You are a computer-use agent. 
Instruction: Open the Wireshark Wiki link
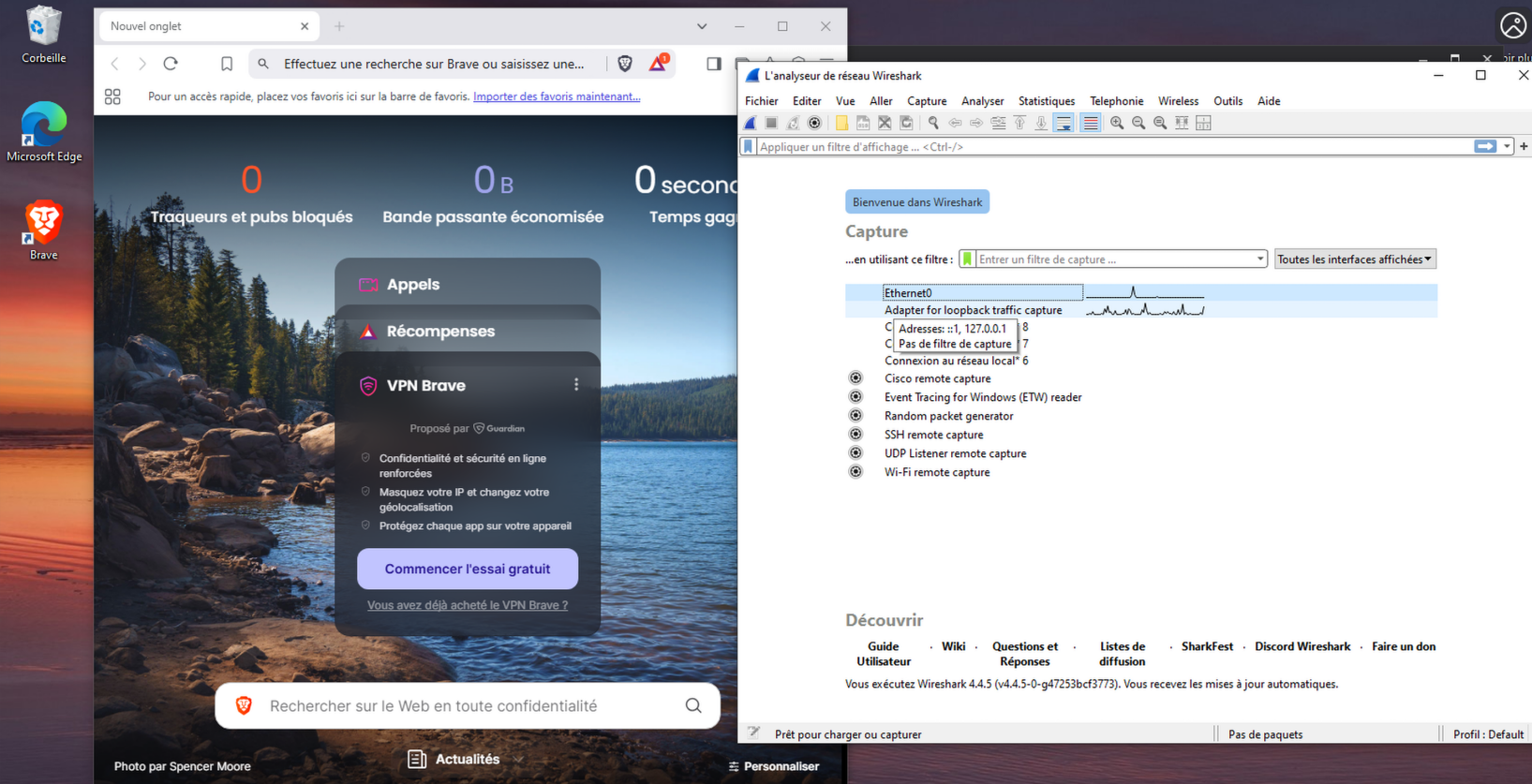point(954,646)
